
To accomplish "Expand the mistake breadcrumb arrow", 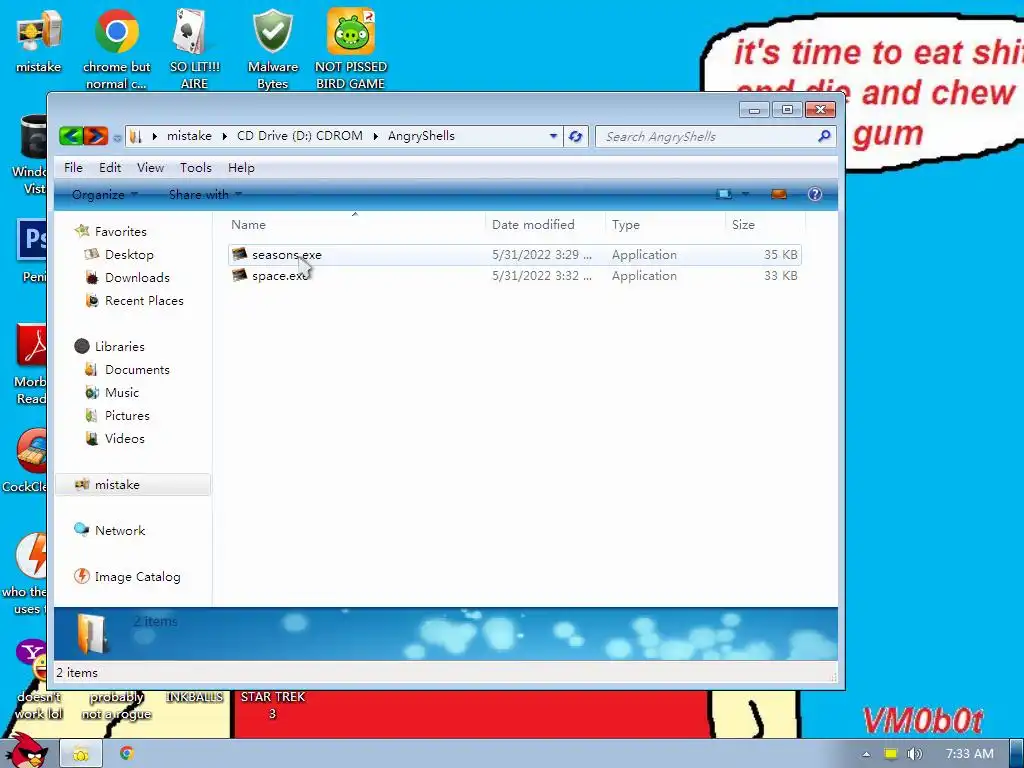I will [224, 136].
